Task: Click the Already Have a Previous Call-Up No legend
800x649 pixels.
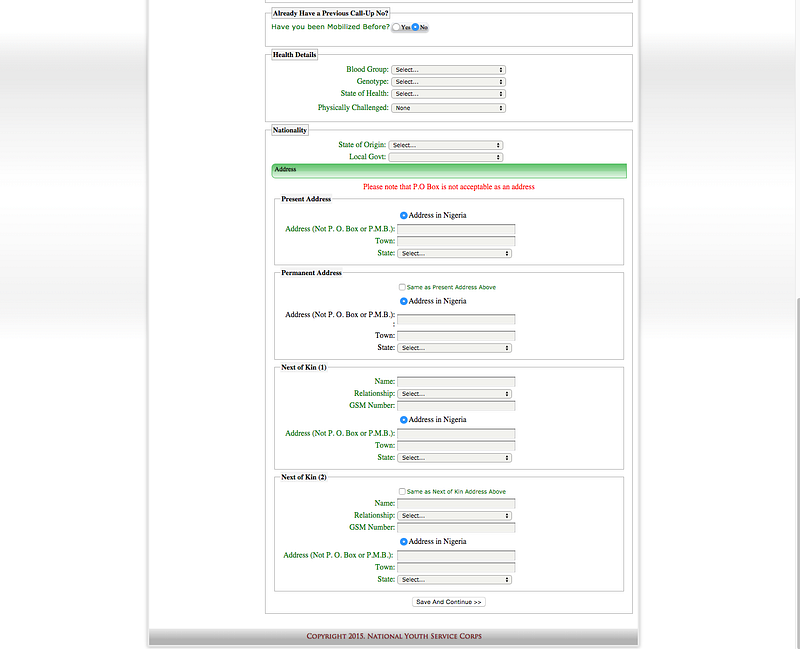Action: 331,13
